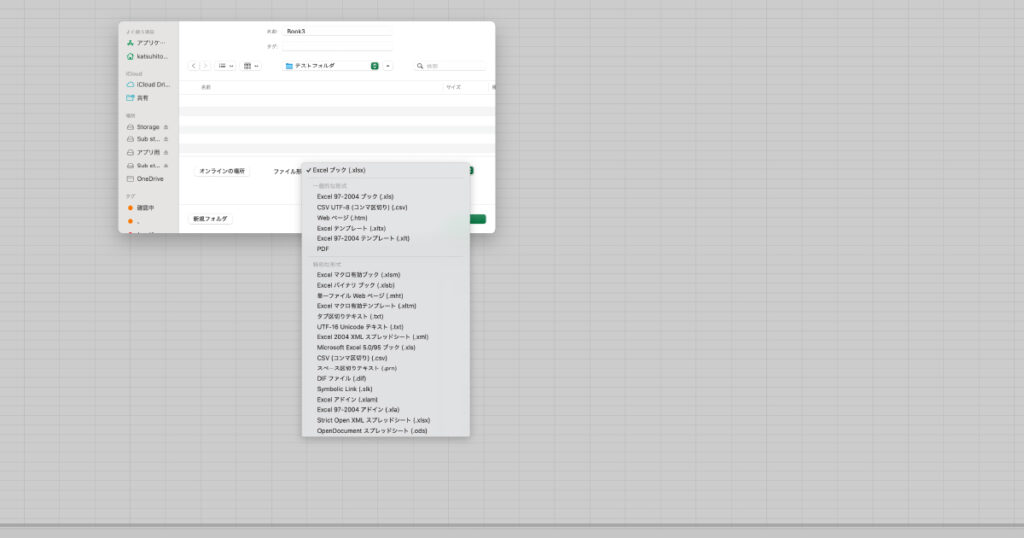Select the Storage volume in the sidebar
Image resolution: width=1024 pixels, height=538 pixels.
(x=144, y=127)
